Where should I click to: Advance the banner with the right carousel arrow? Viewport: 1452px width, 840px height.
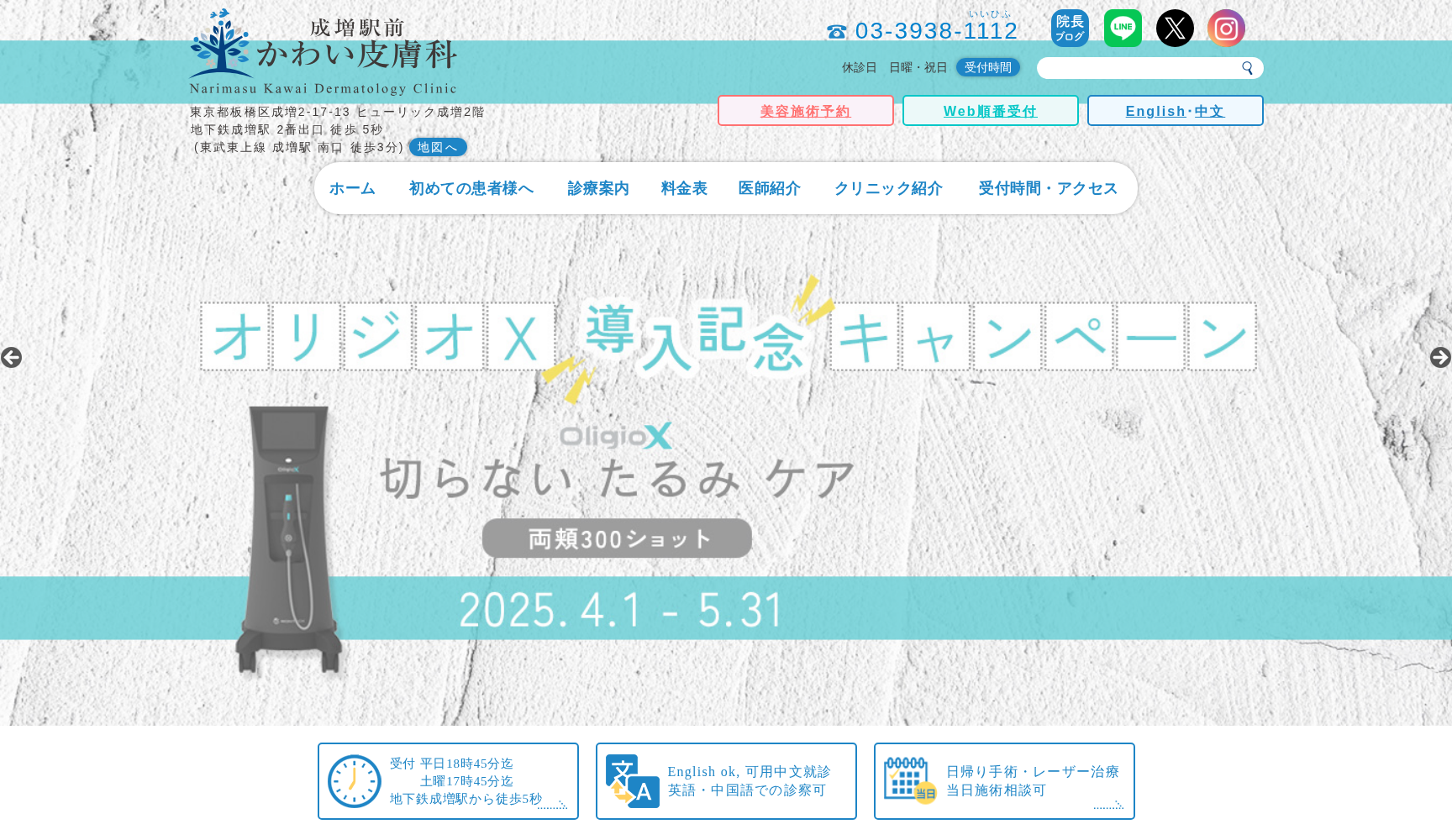[1439, 358]
